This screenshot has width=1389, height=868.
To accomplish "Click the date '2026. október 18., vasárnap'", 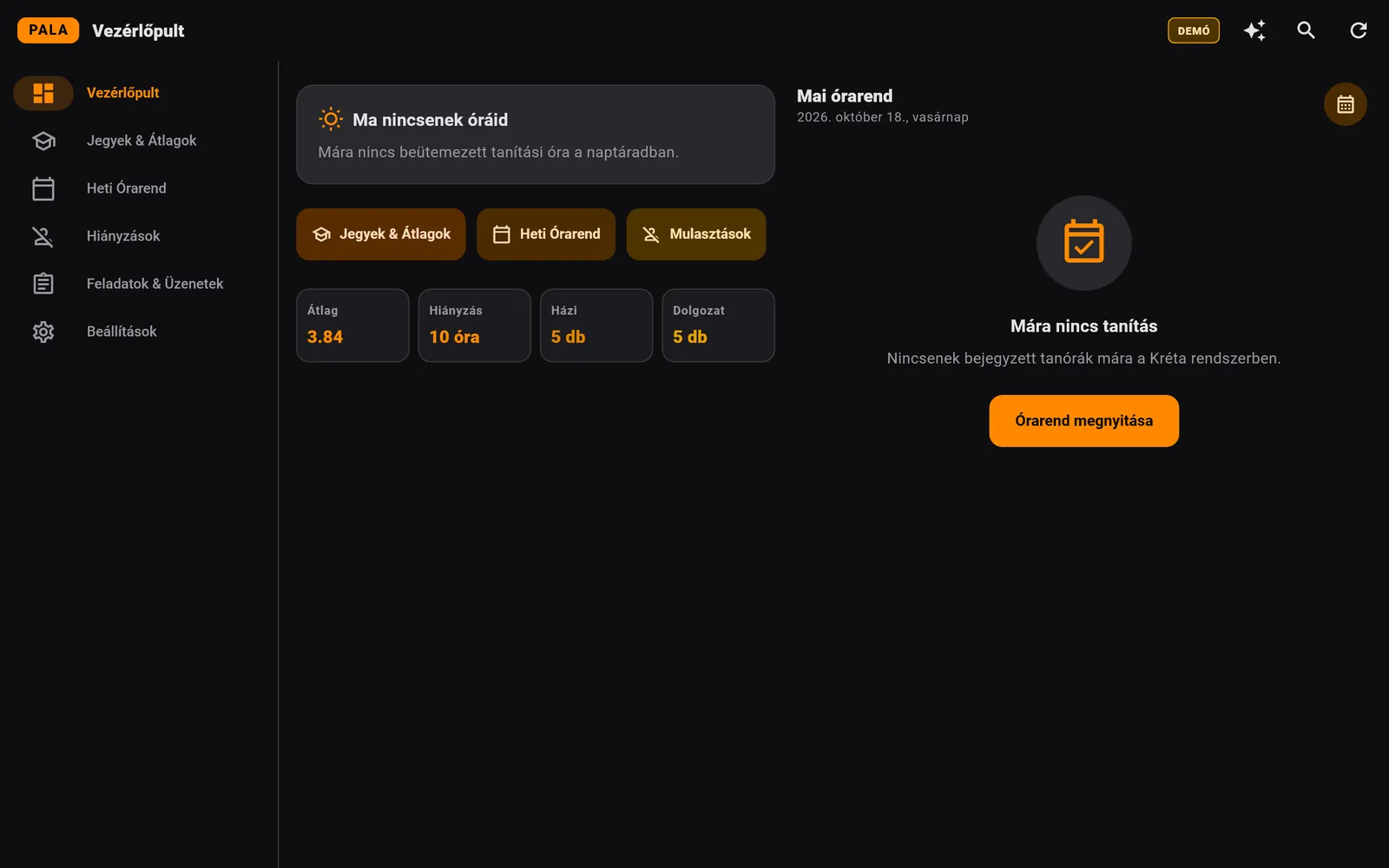I will click(883, 117).
